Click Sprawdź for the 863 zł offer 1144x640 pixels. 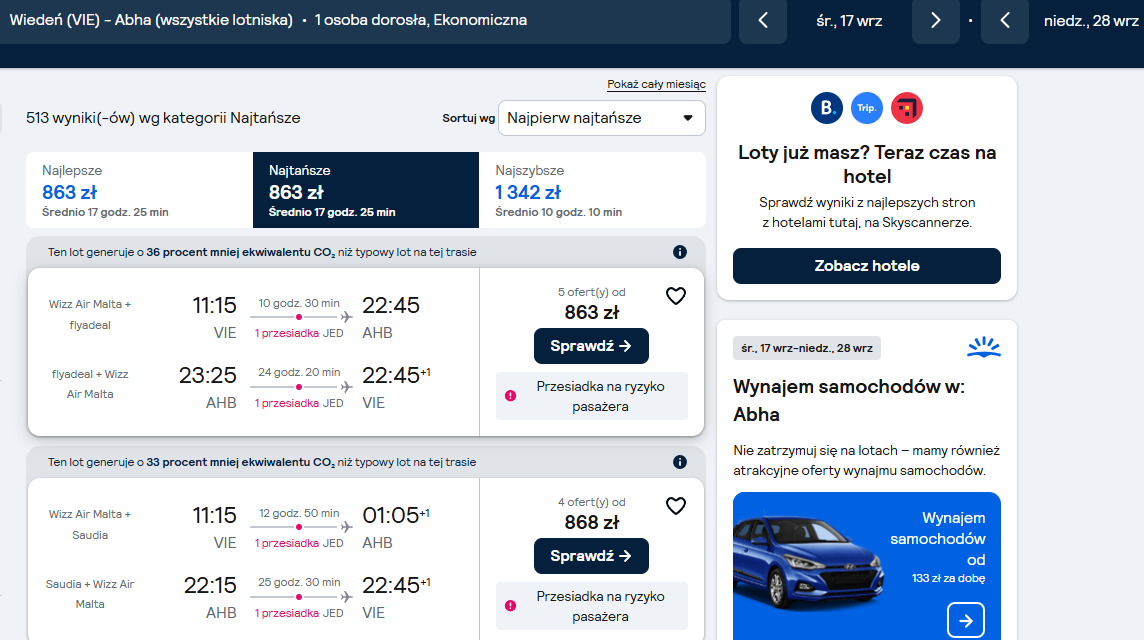[591, 346]
